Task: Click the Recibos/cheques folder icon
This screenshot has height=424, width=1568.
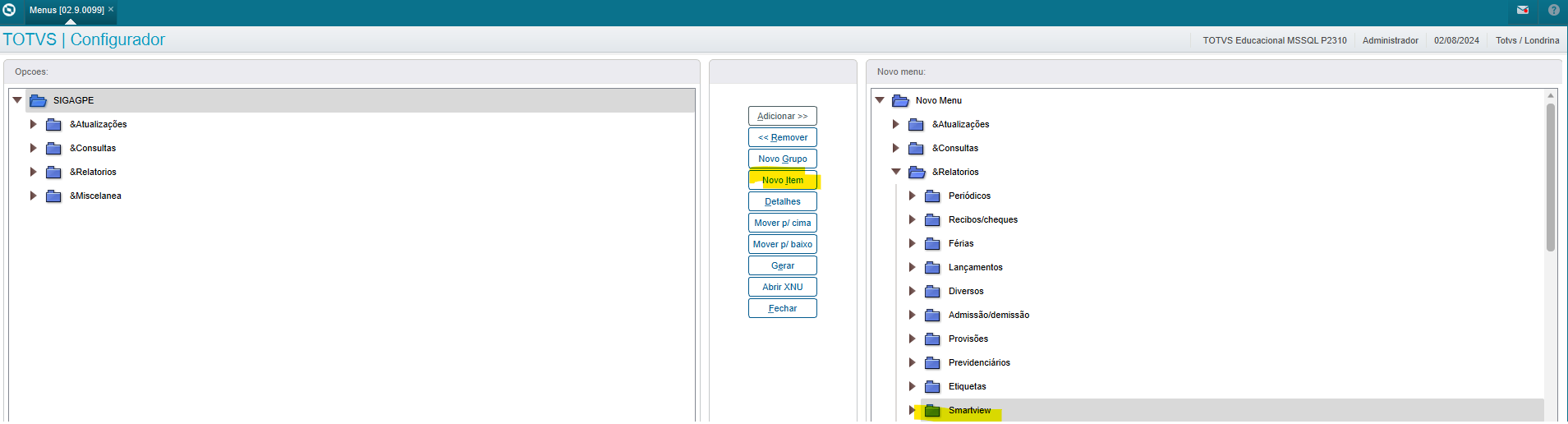Action: [933, 219]
